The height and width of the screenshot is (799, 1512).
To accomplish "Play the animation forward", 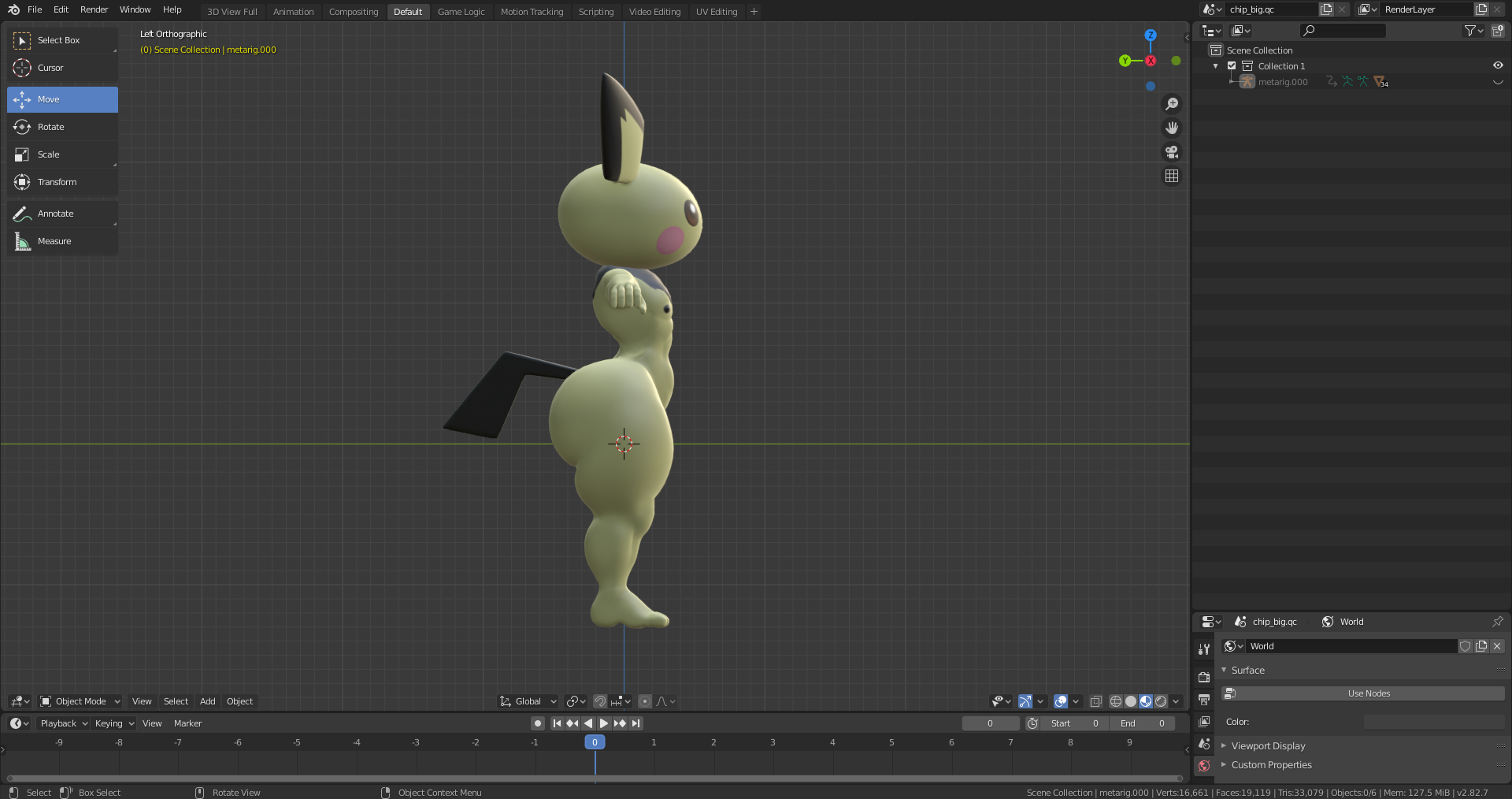I will coord(604,723).
